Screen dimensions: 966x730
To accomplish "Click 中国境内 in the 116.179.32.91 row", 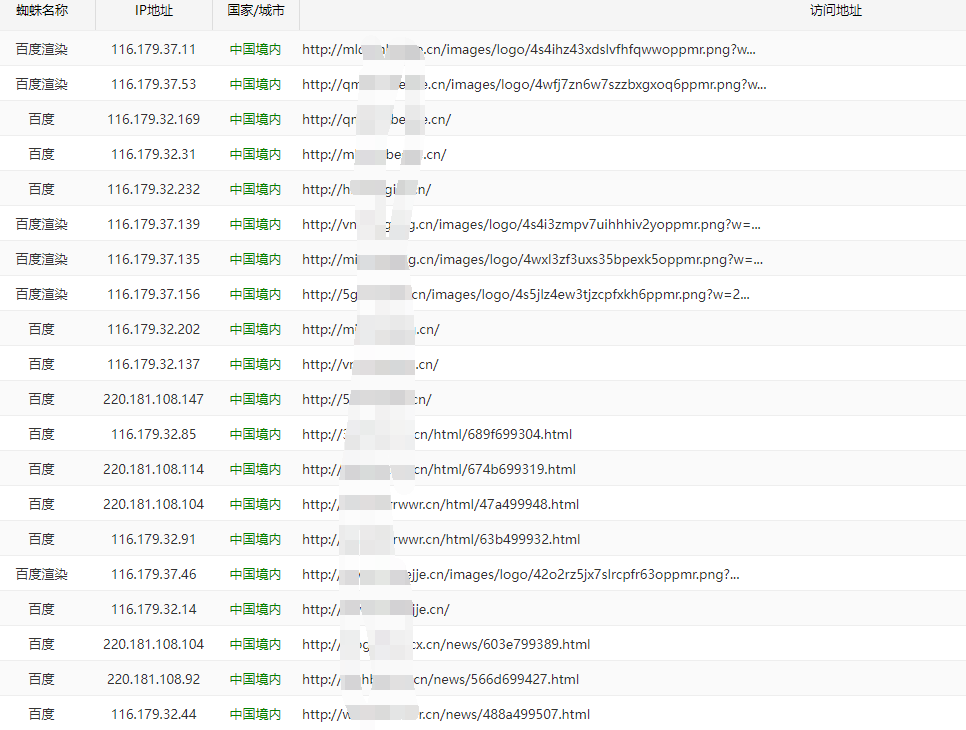I will coord(255,540).
